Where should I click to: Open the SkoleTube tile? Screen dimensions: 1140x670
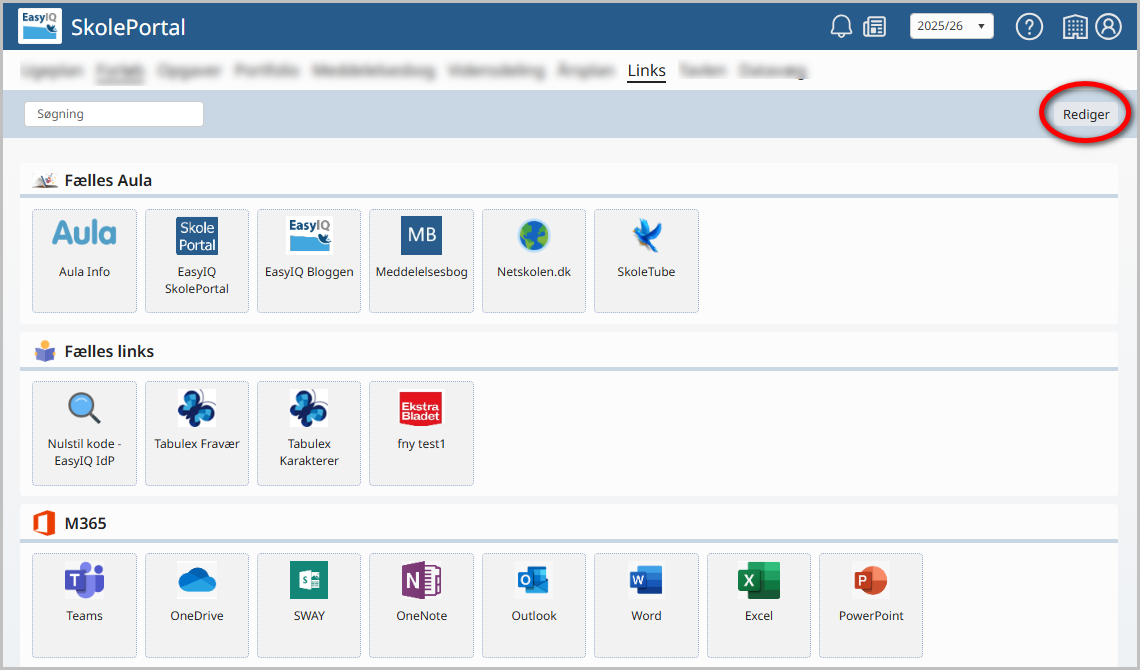click(x=646, y=261)
